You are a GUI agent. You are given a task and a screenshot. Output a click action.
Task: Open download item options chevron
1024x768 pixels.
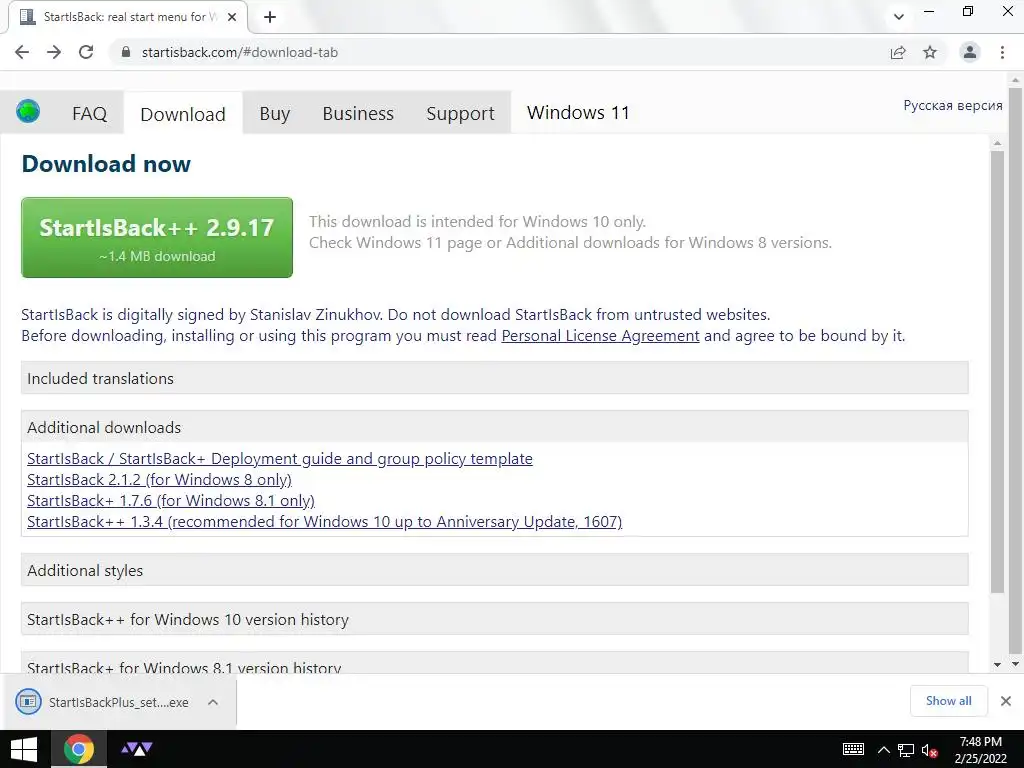[213, 702]
